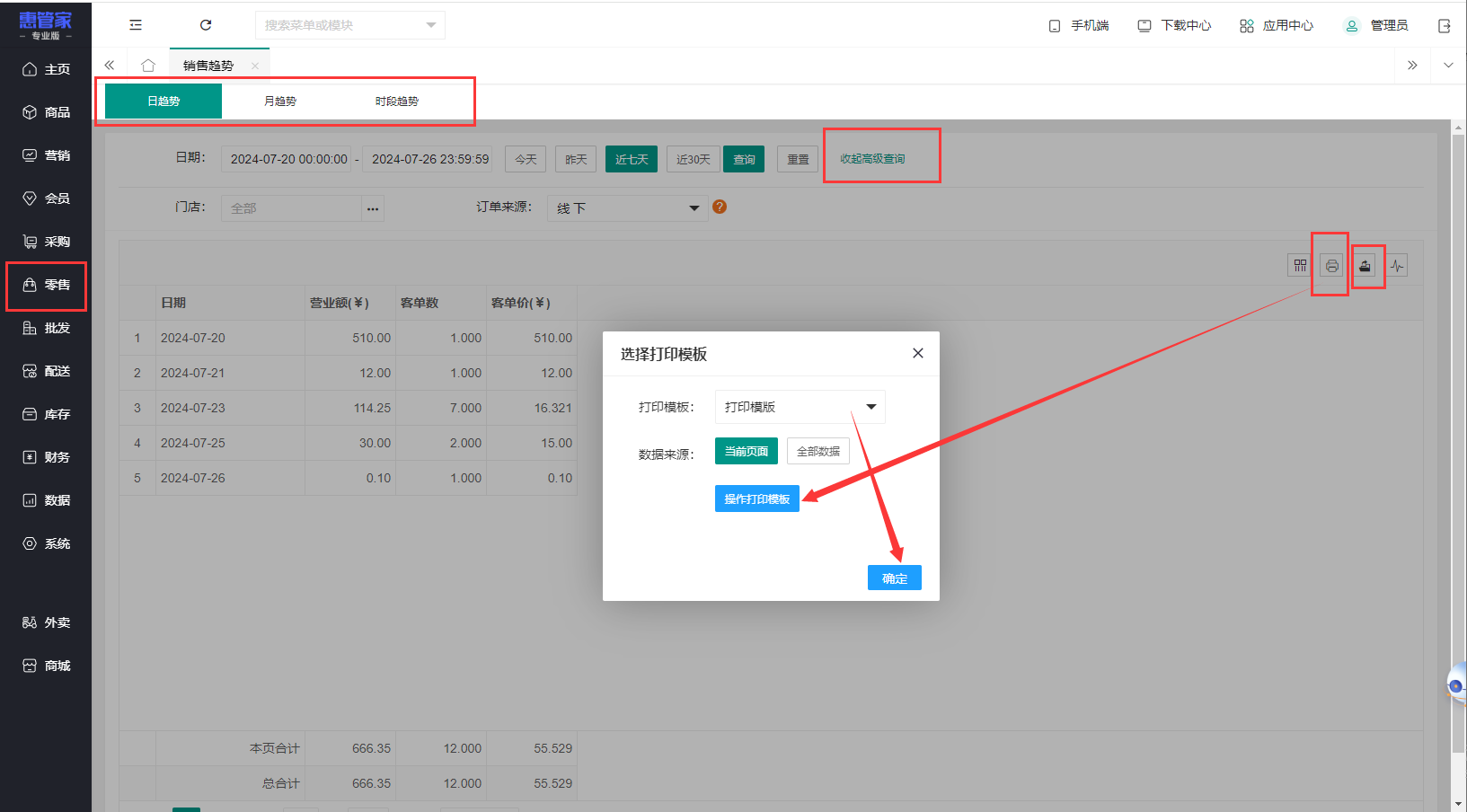Open 数据 in the sidebar
The width and height of the screenshot is (1467, 812).
(46, 500)
